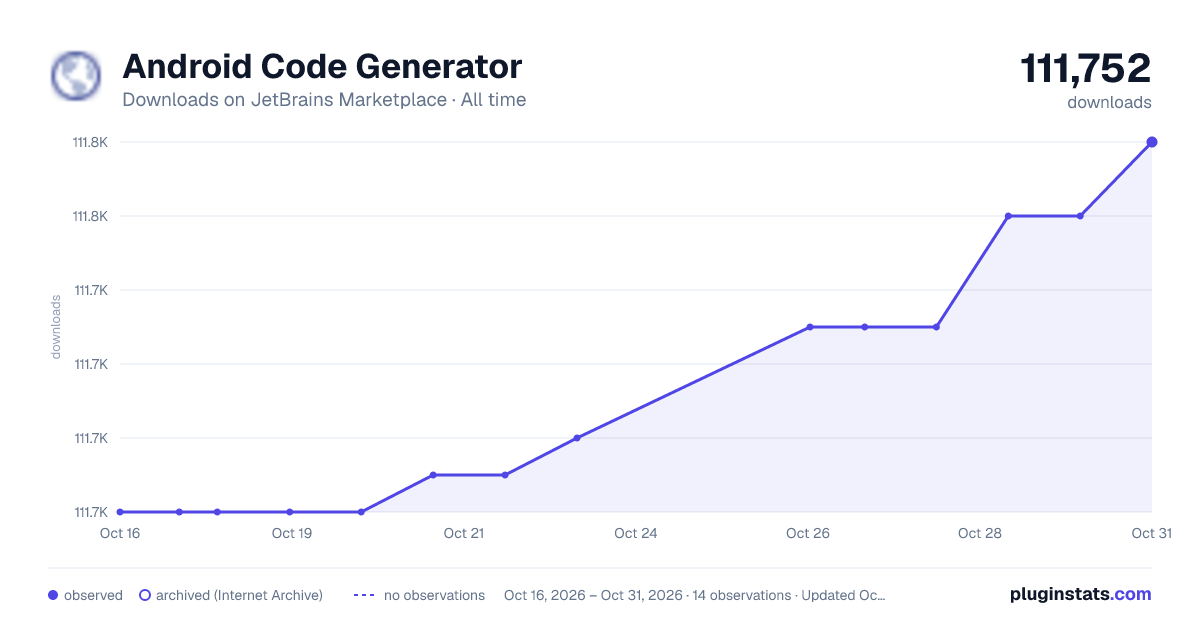
Task: Click the no observations legend label
Action: point(434,595)
